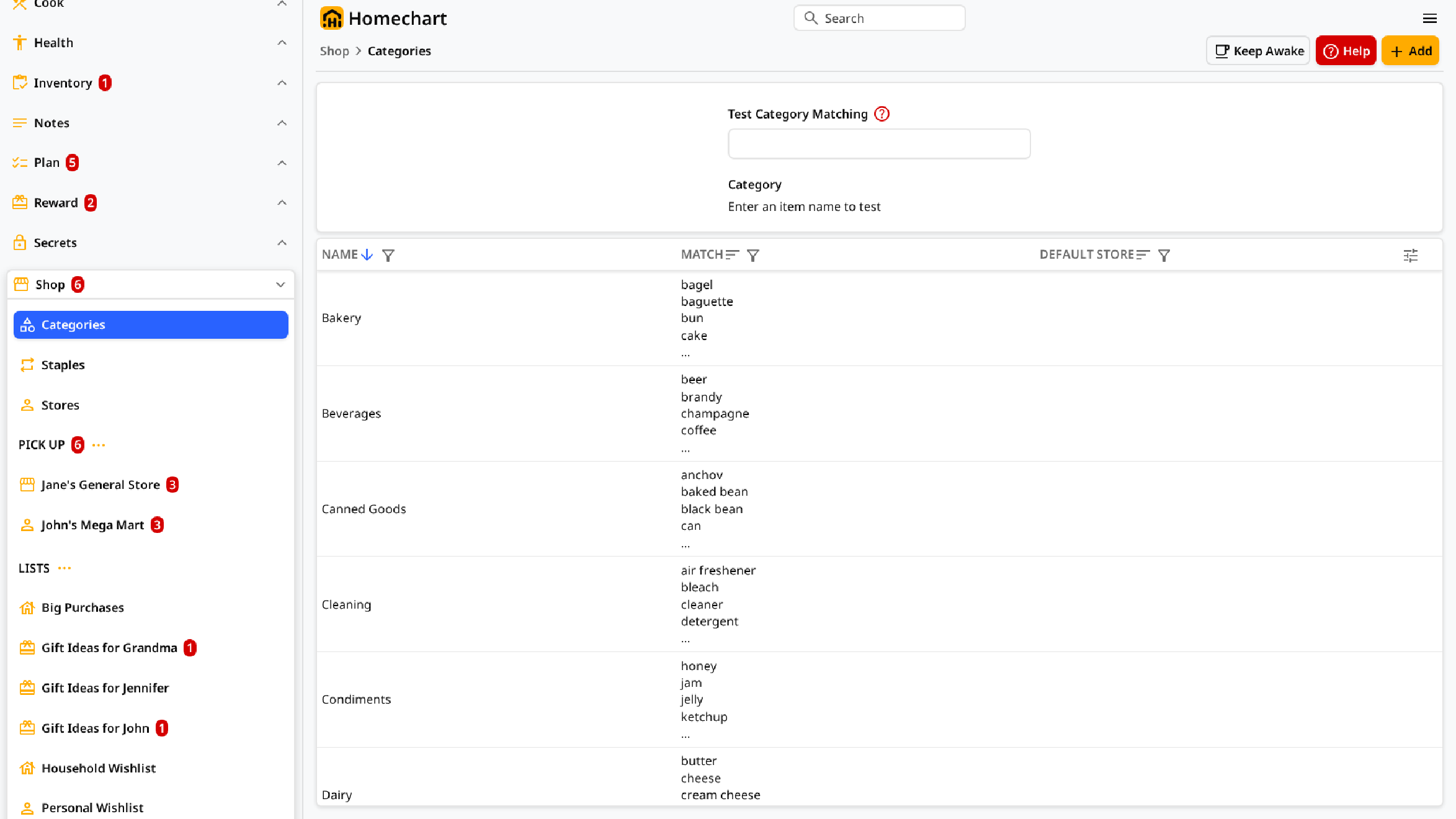Sort by the NAME column arrow
The width and height of the screenshot is (1456, 819).
click(367, 255)
